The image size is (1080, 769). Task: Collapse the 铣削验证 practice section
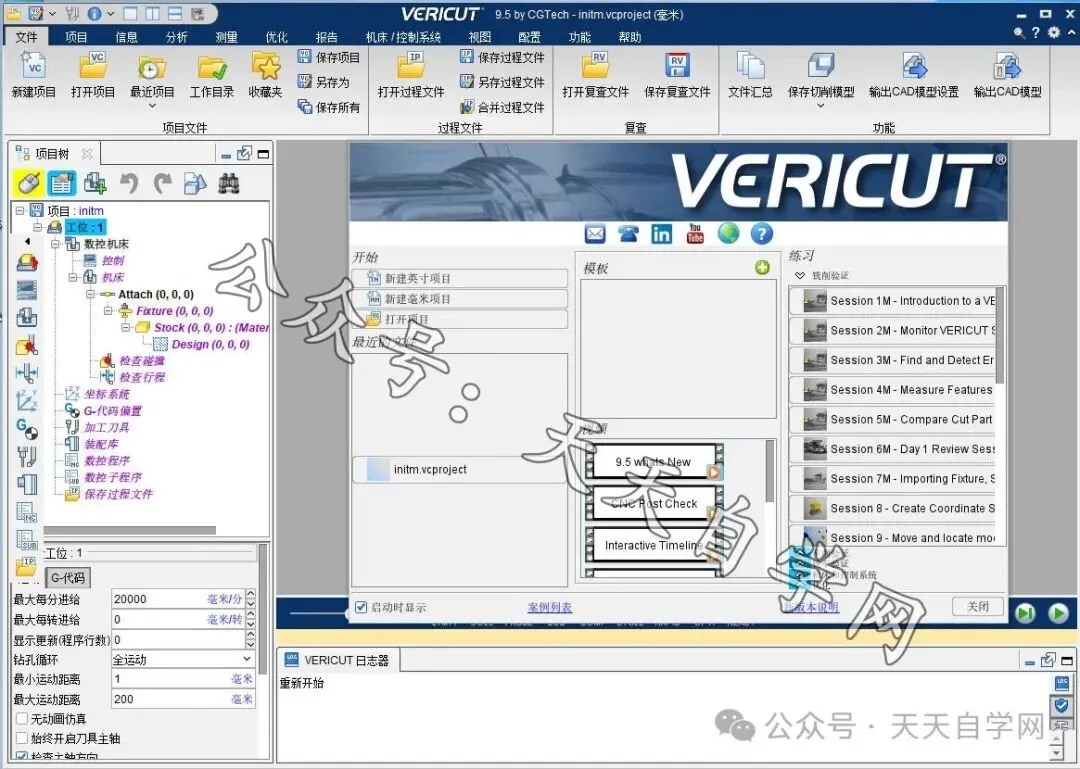(800, 276)
